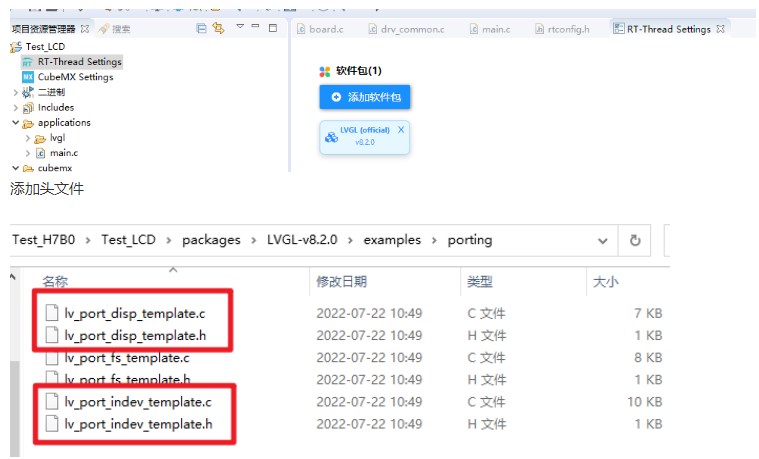Maximize the project explorer panel
759x459 pixels.
[273, 28]
